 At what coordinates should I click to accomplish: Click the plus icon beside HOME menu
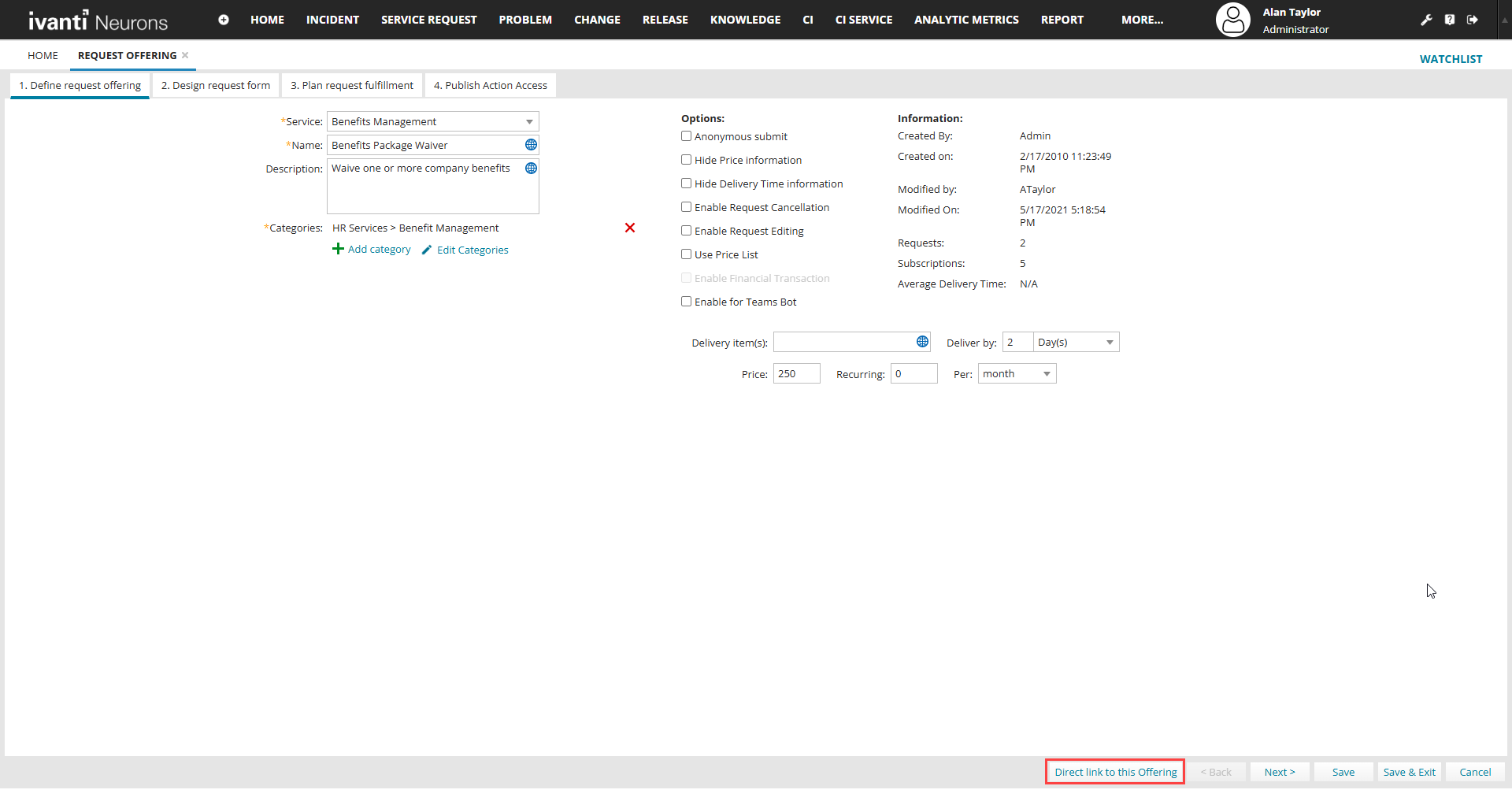[224, 20]
